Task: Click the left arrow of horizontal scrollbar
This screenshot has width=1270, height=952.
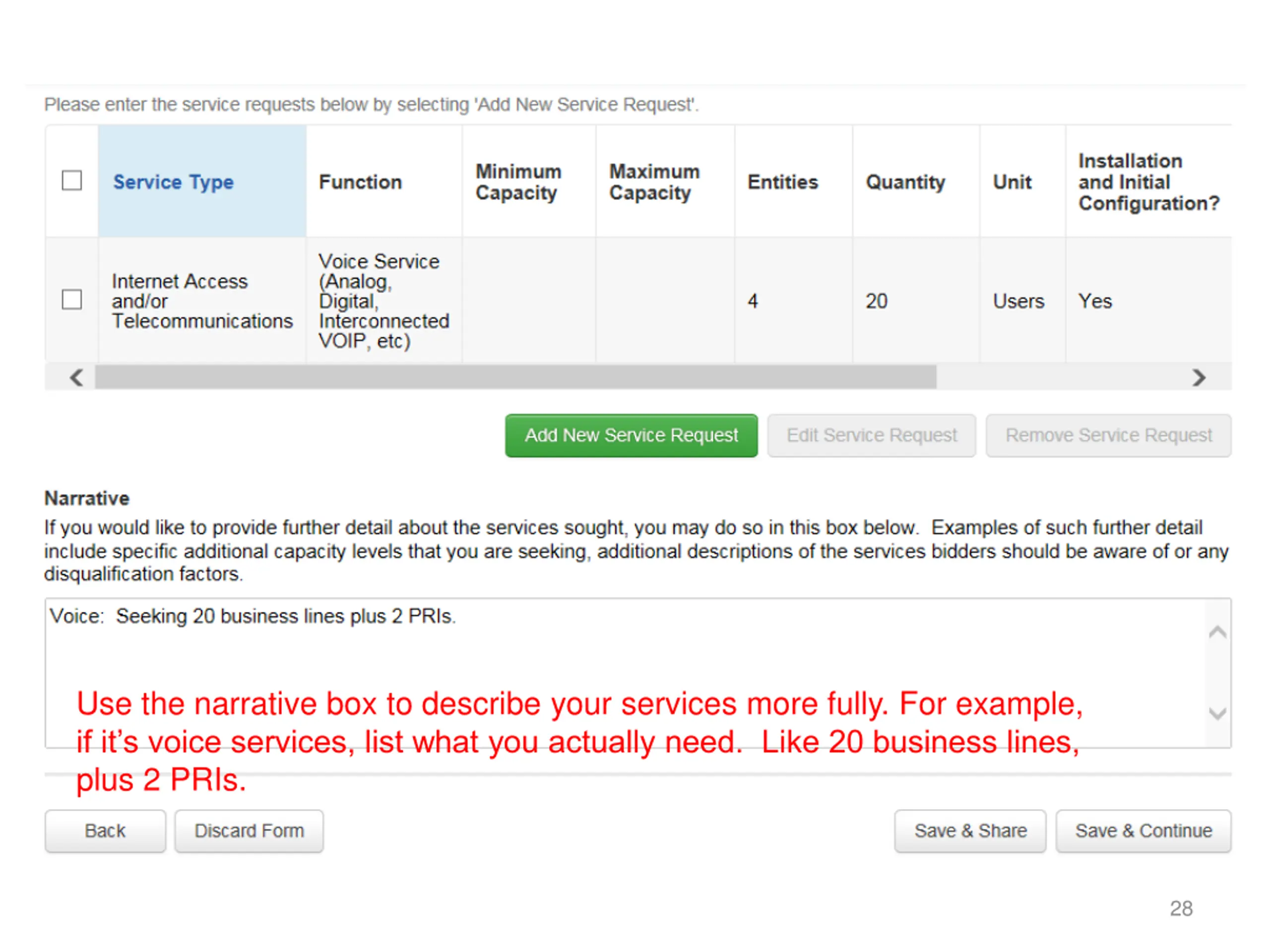Action: click(76, 378)
